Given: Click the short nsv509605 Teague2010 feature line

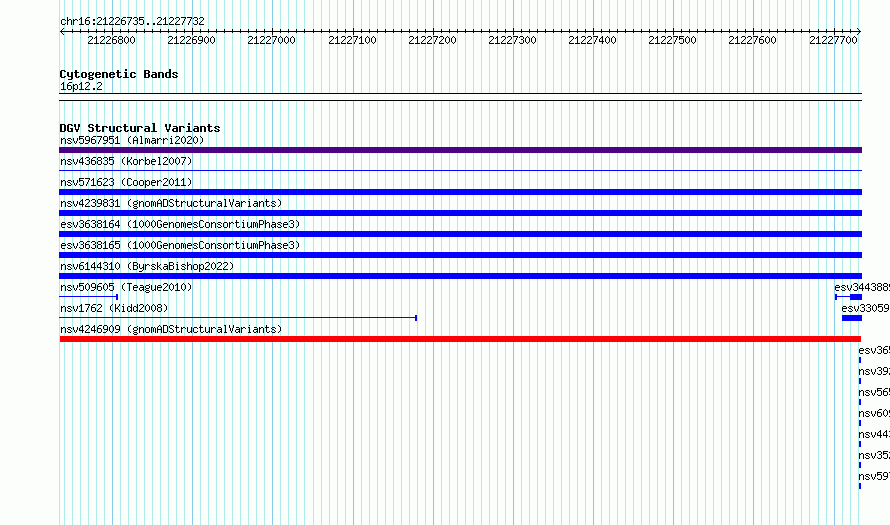Looking at the screenshot, I should pyautogui.click(x=89, y=297).
